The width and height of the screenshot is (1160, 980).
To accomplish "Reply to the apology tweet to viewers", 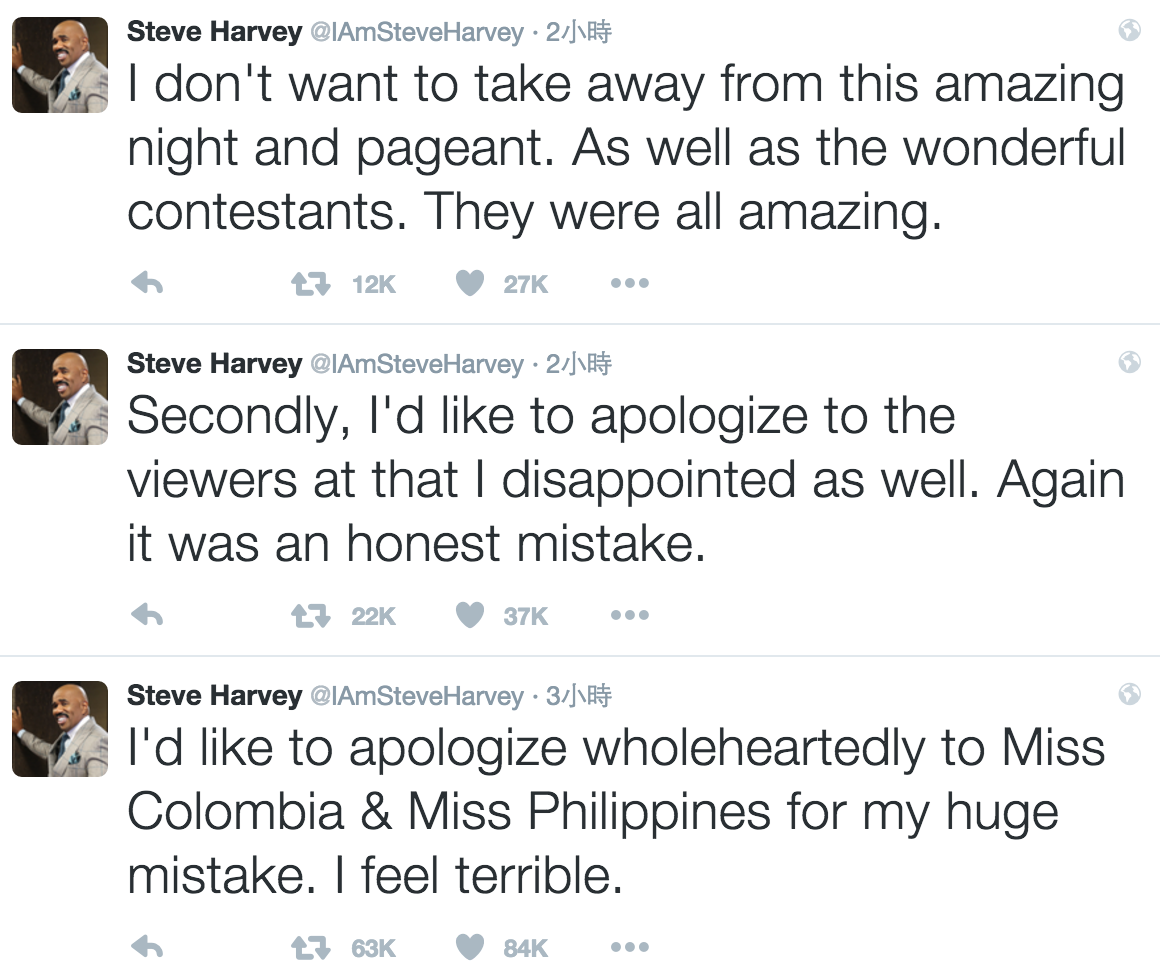I will pos(148,615).
